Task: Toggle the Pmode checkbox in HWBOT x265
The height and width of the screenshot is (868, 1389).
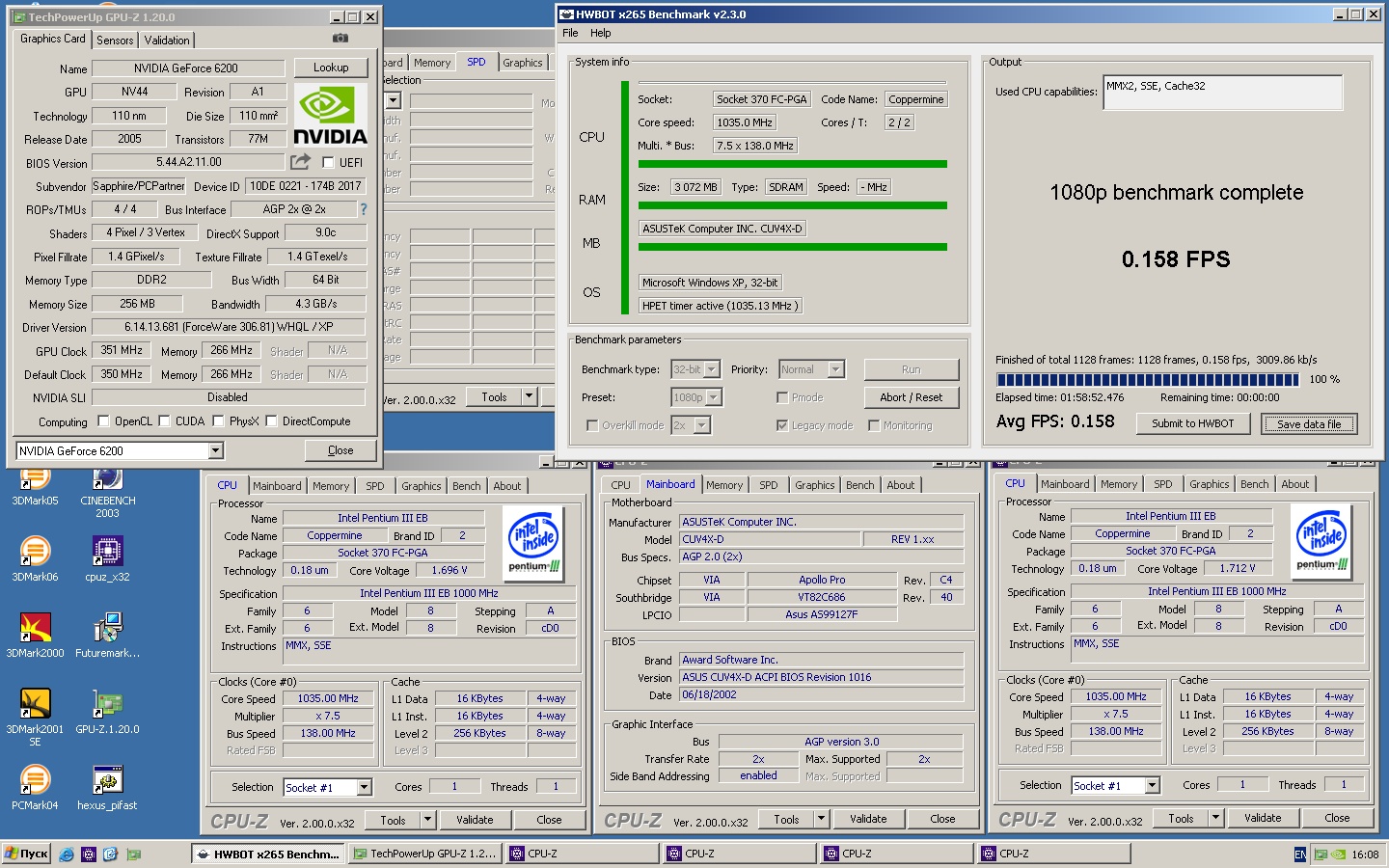Action: [x=782, y=397]
